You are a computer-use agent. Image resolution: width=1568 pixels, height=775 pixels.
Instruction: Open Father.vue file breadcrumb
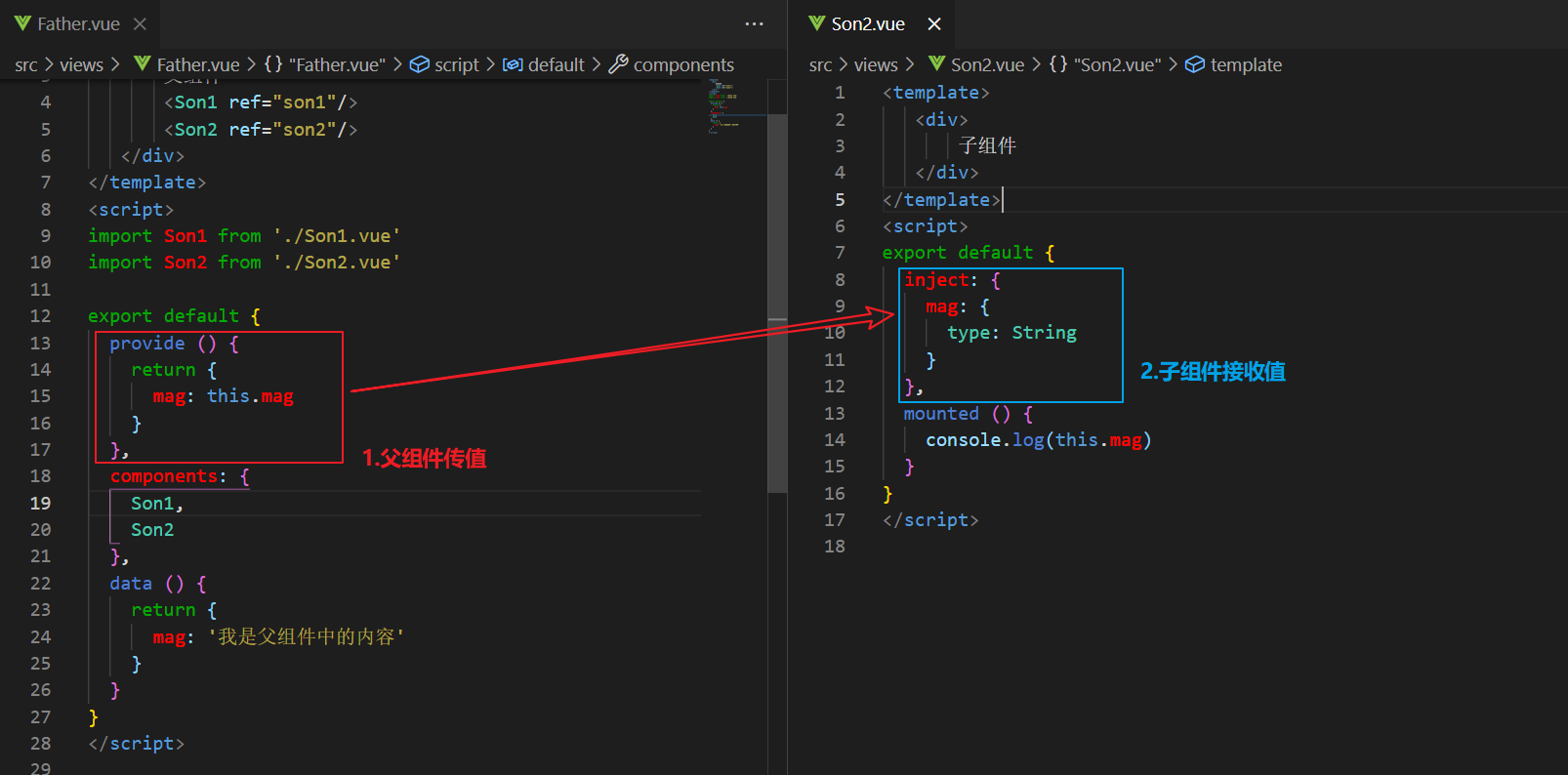pos(198,64)
